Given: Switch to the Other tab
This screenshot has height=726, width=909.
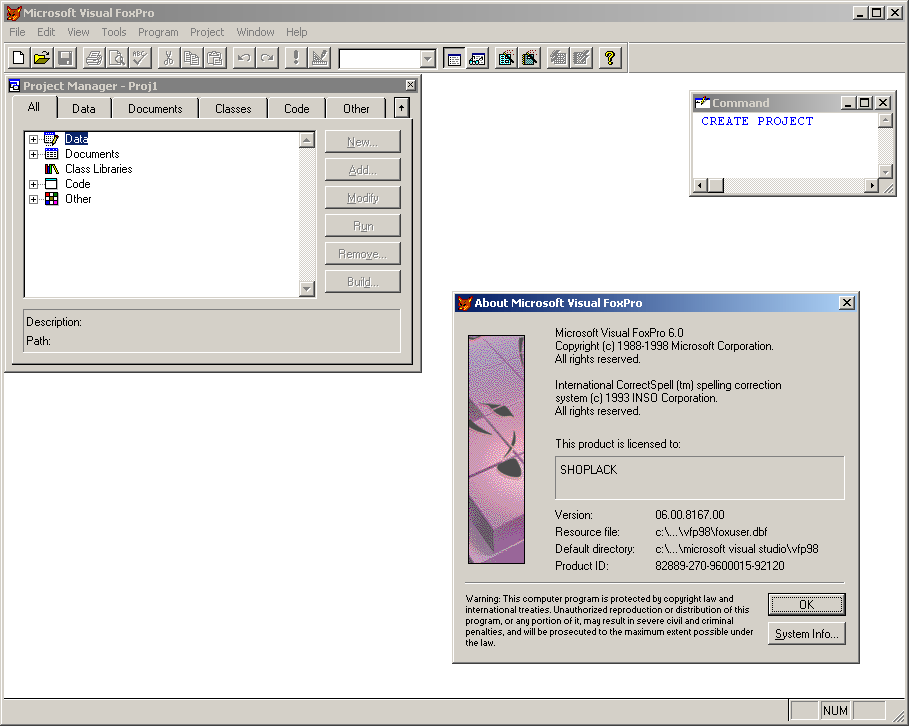Looking at the screenshot, I should (356, 108).
